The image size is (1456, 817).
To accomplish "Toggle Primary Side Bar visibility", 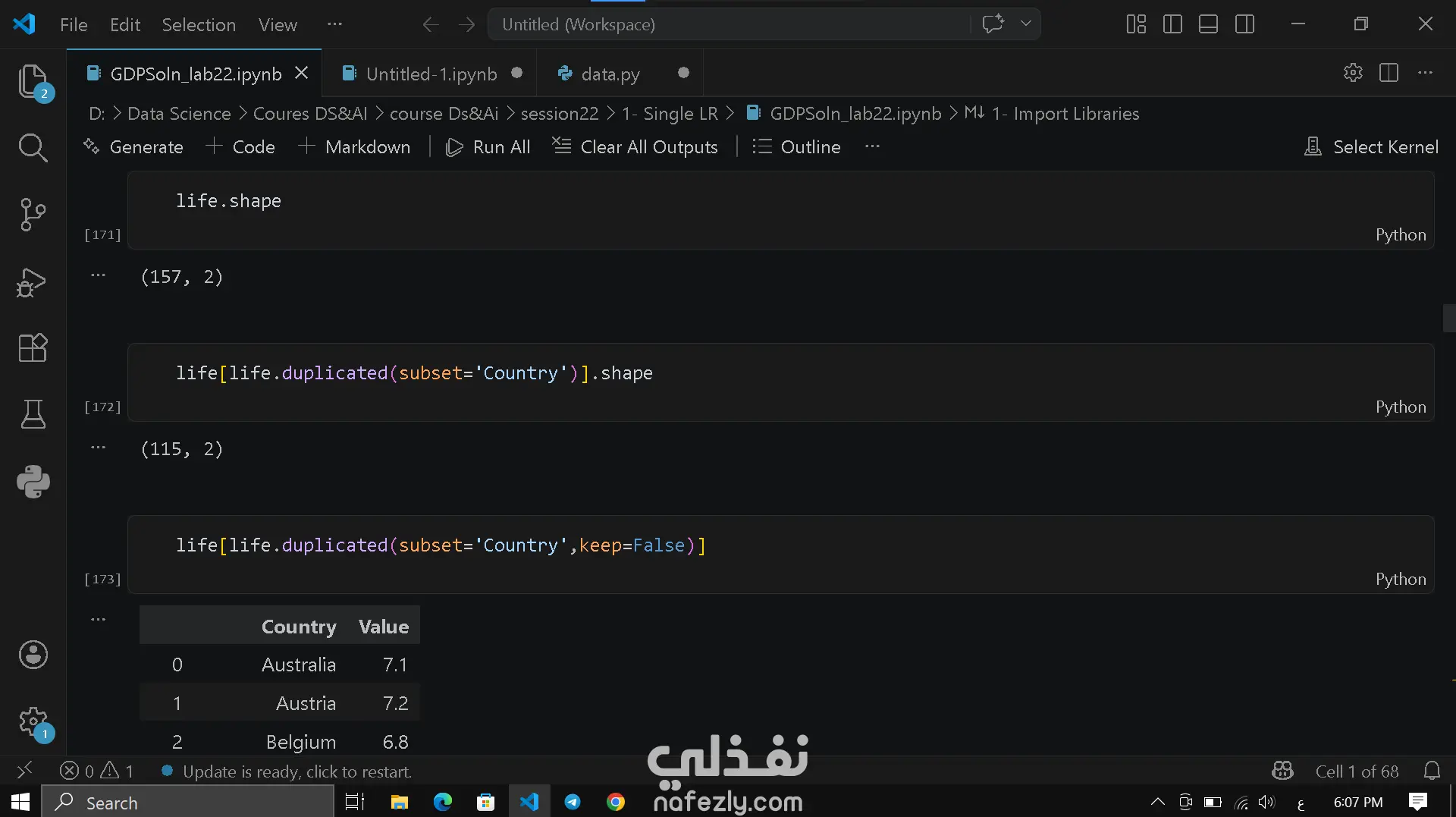I will click(1172, 24).
